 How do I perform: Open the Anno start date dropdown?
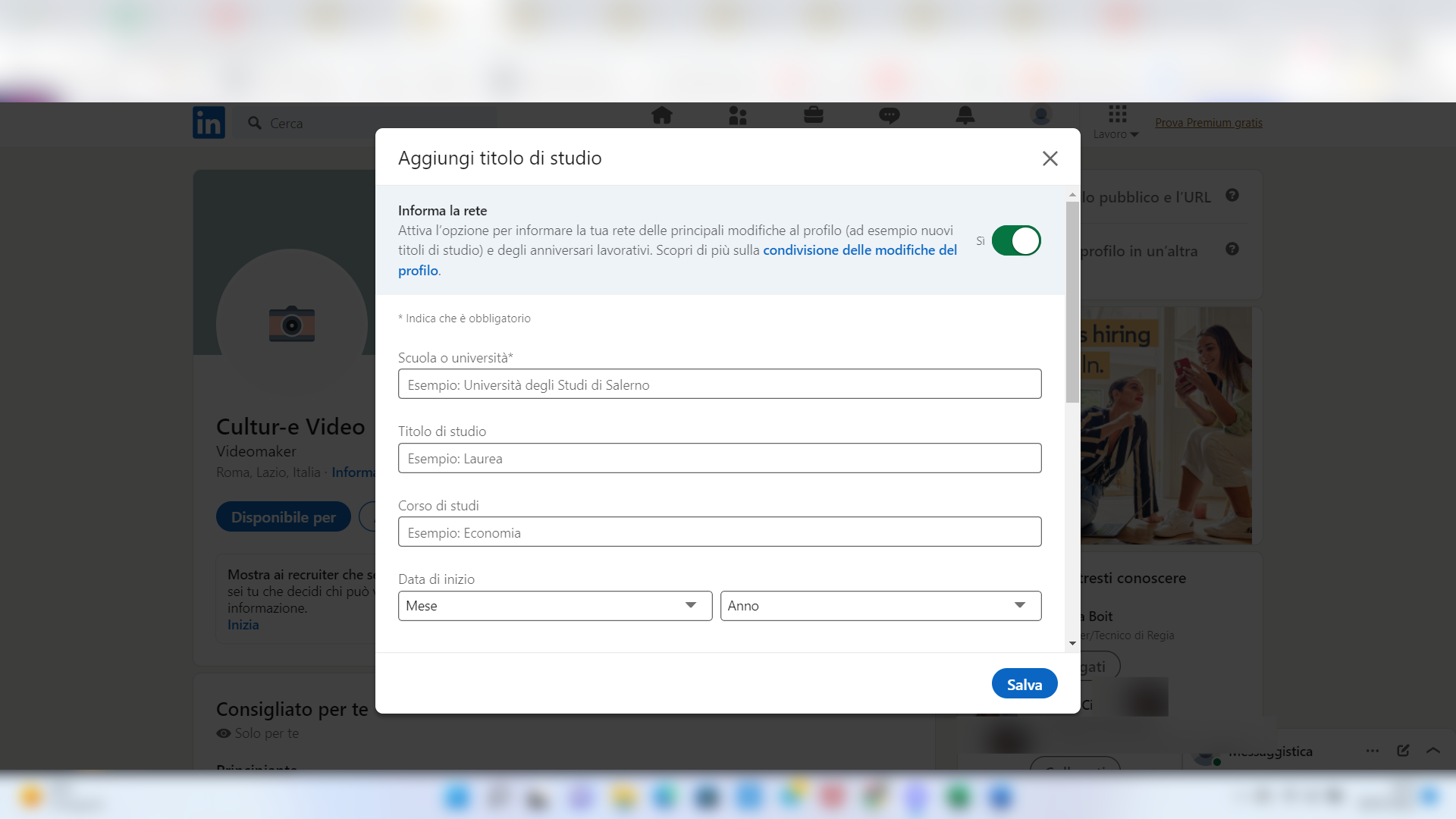click(880, 606)
